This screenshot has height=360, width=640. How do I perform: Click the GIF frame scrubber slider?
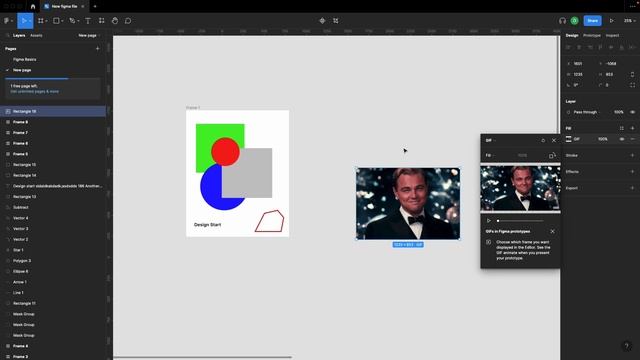tap(520, 221)
